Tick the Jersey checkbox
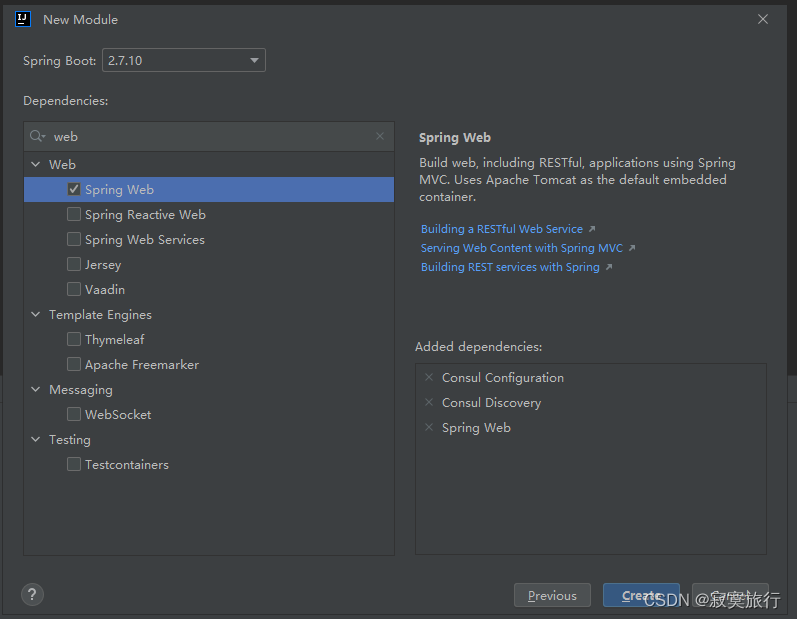The height and width of the screenshot is (619, 797). click(x=74, y=264)
